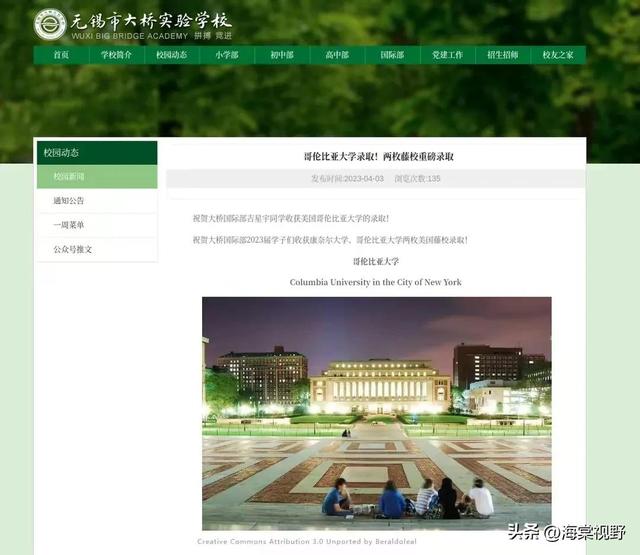
Task: Click the school logo emblem
Action: [50, 25]
